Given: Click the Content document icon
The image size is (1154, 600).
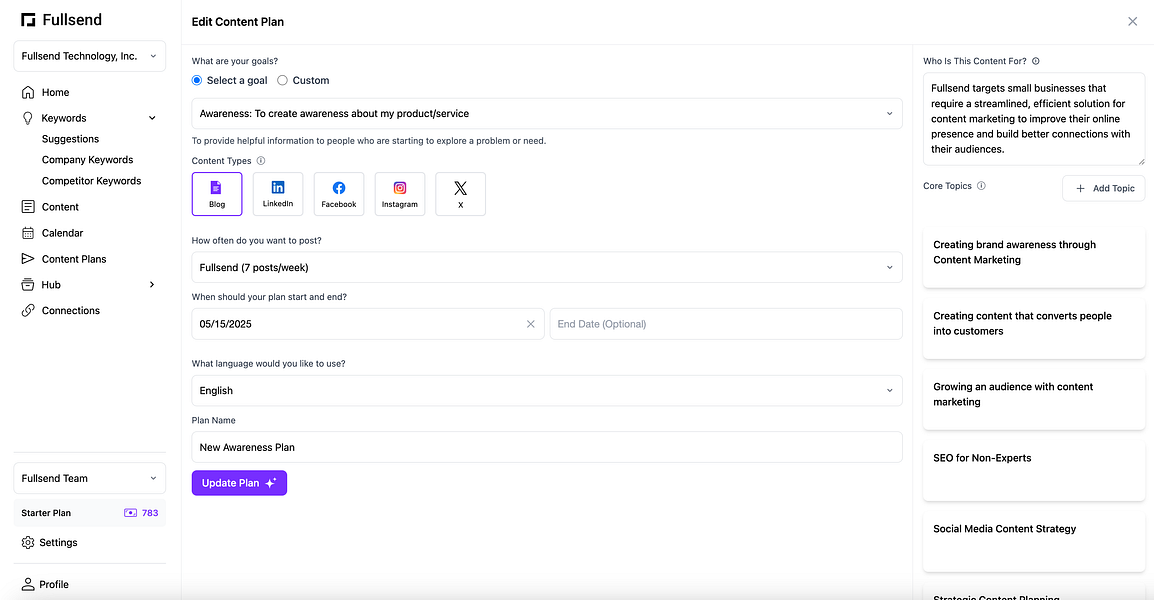Looking at the screenshot, I should point(28,207).
